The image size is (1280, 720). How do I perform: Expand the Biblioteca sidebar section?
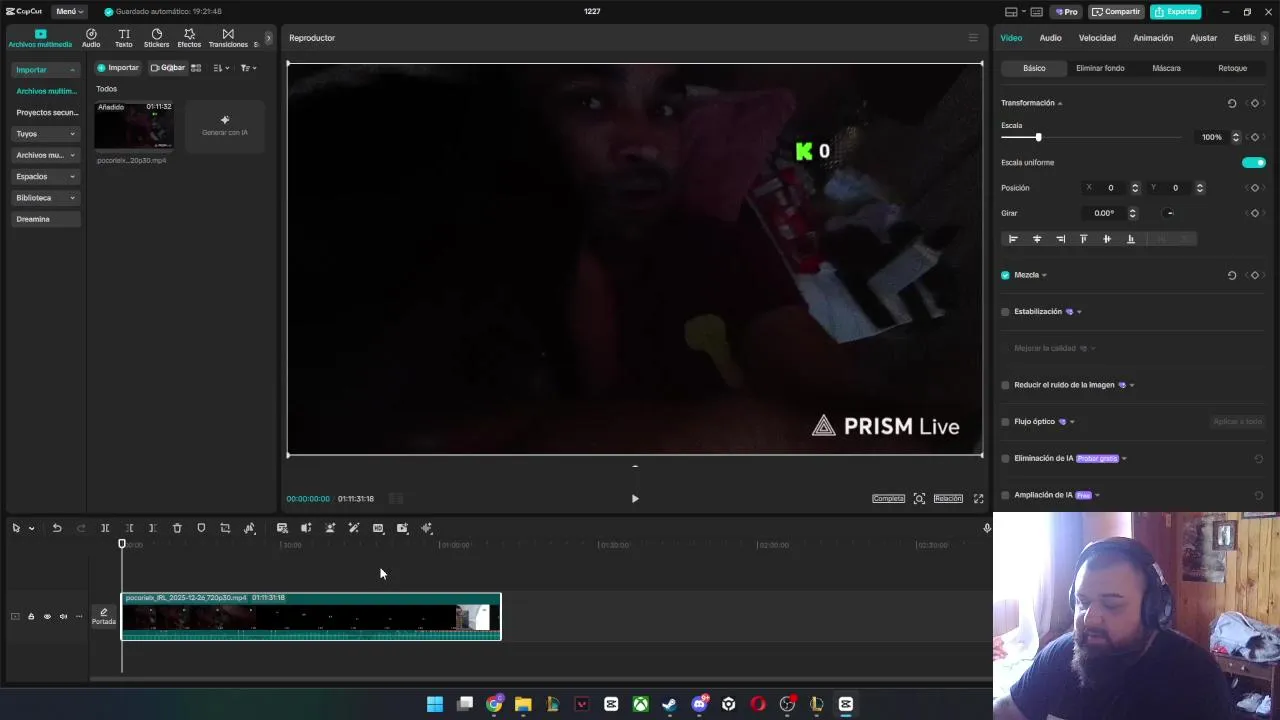coord(45,198)
